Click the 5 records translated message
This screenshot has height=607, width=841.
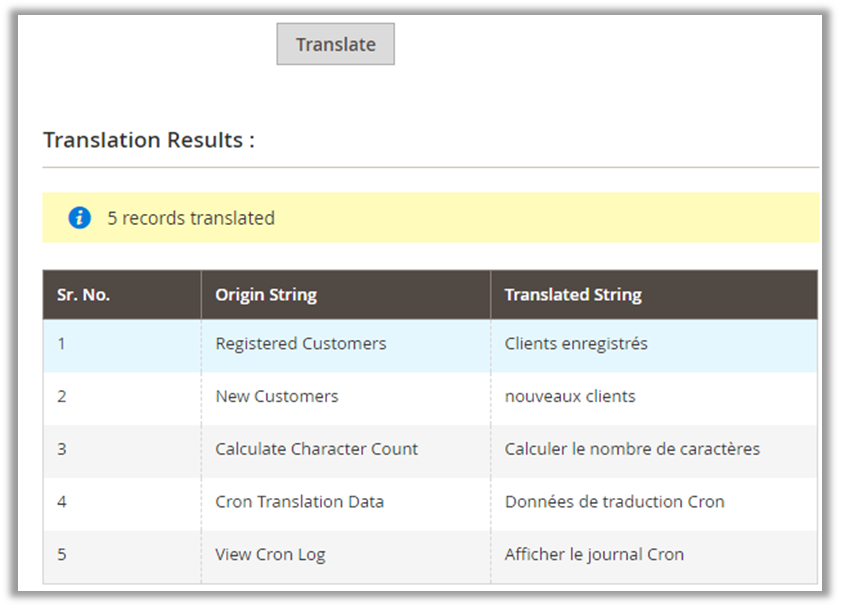tap(191, 218)
